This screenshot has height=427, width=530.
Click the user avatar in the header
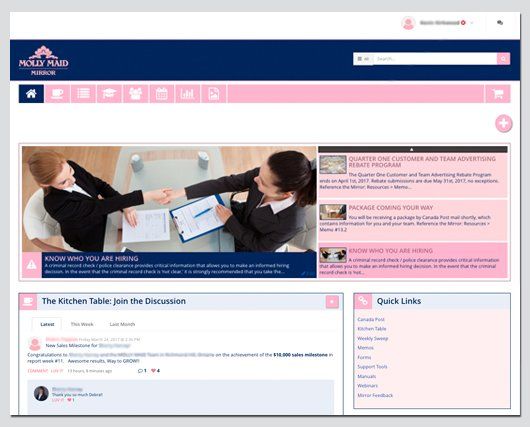click(408, 23)
